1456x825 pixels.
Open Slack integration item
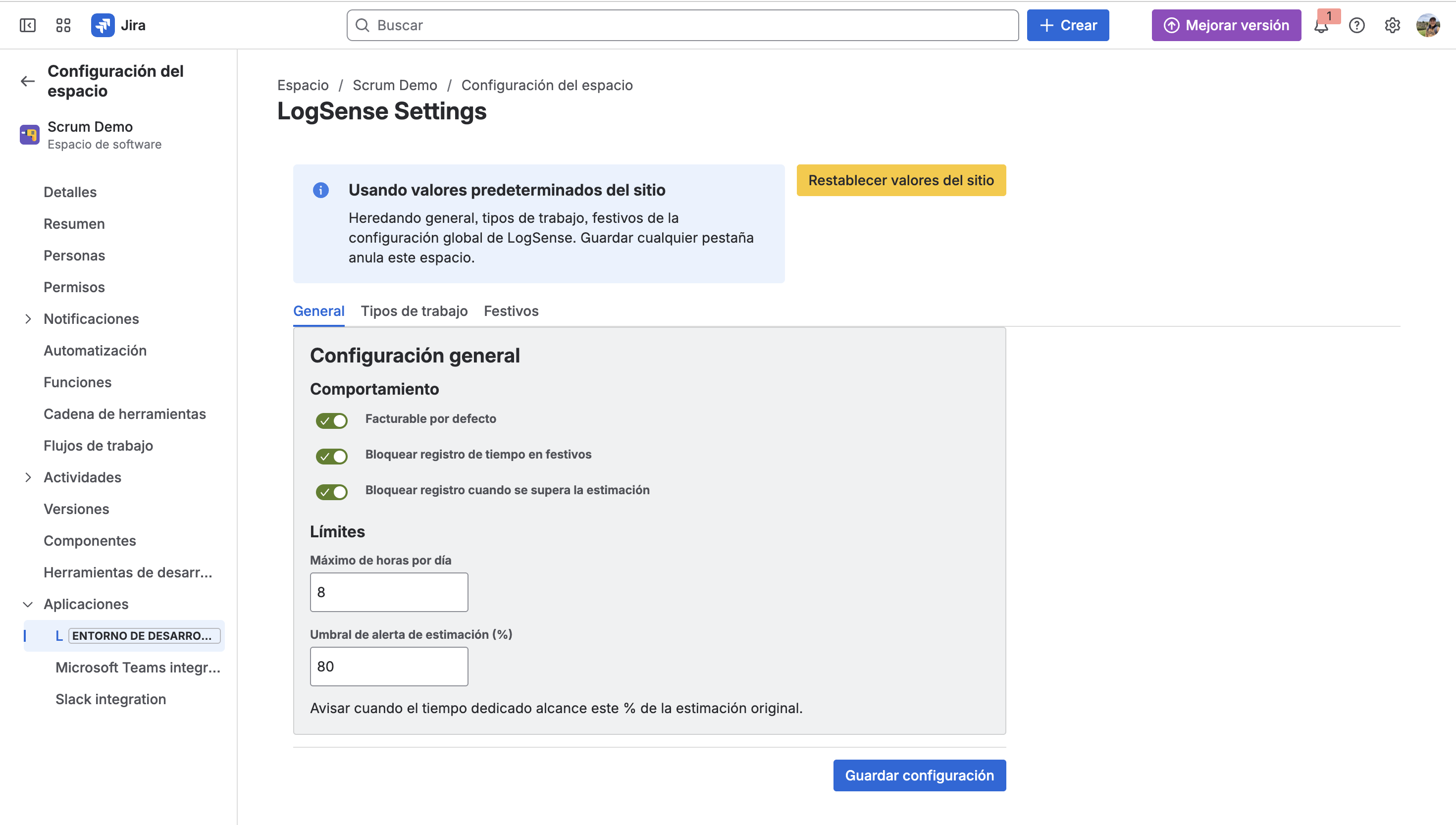pos(110,699)
